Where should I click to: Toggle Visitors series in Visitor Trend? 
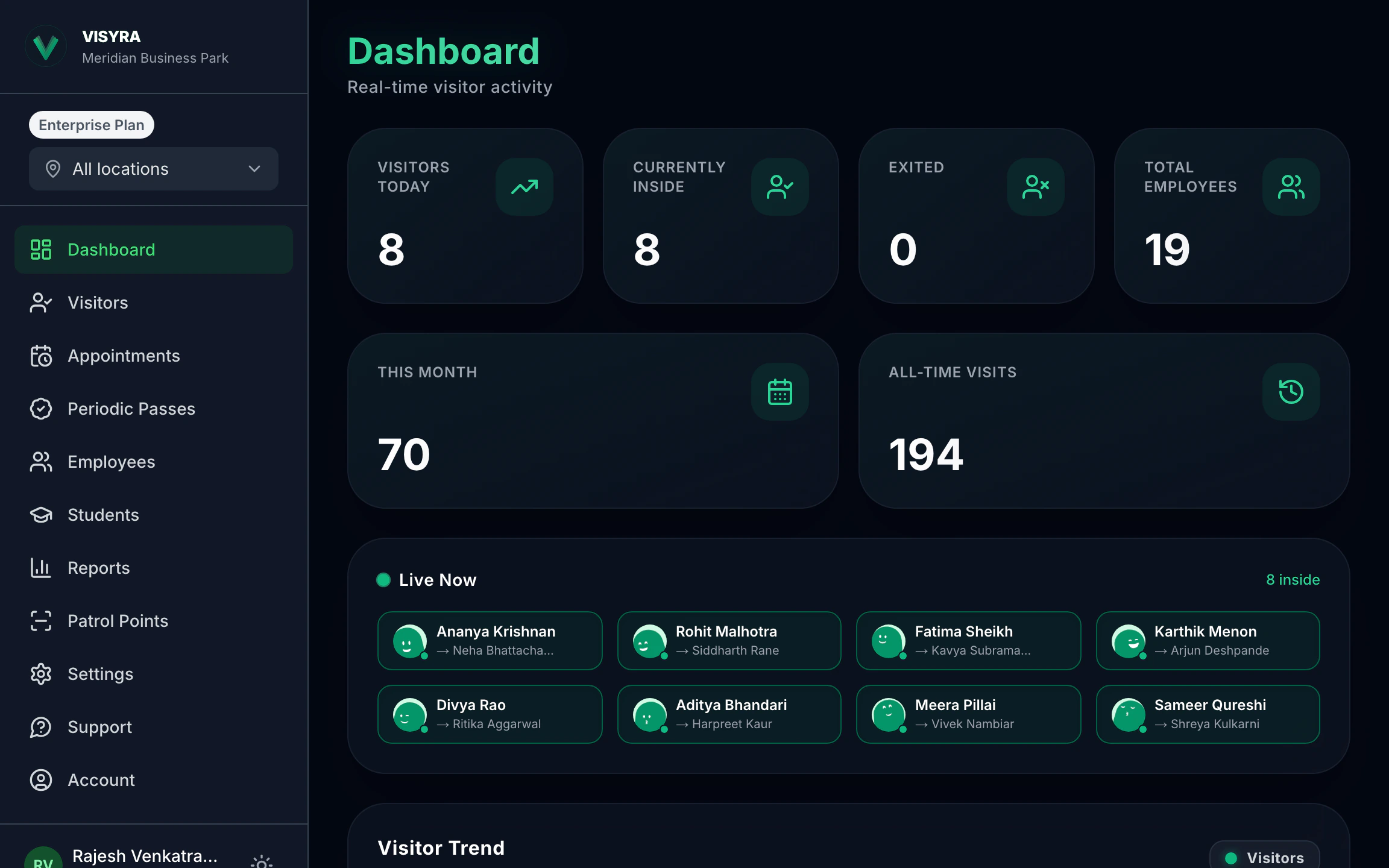1264,856
